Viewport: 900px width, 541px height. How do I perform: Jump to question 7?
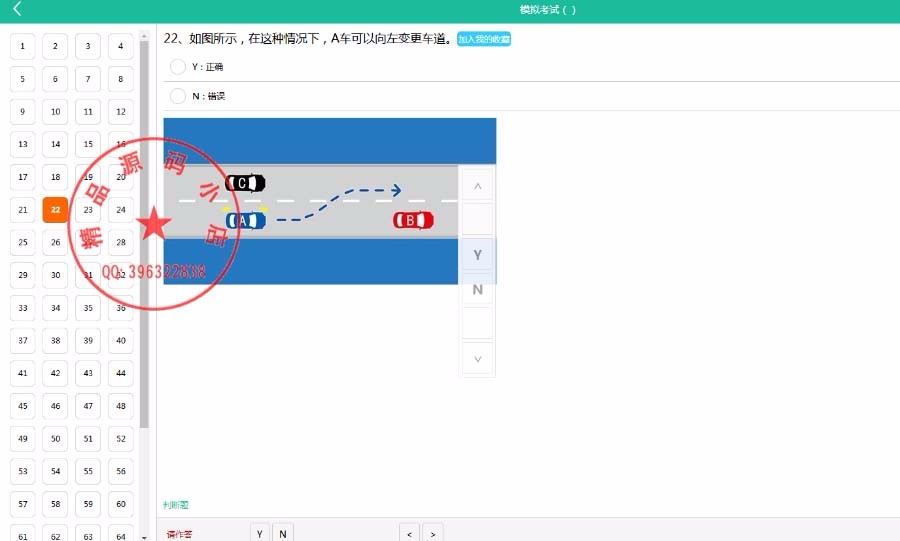click(88, 79)
